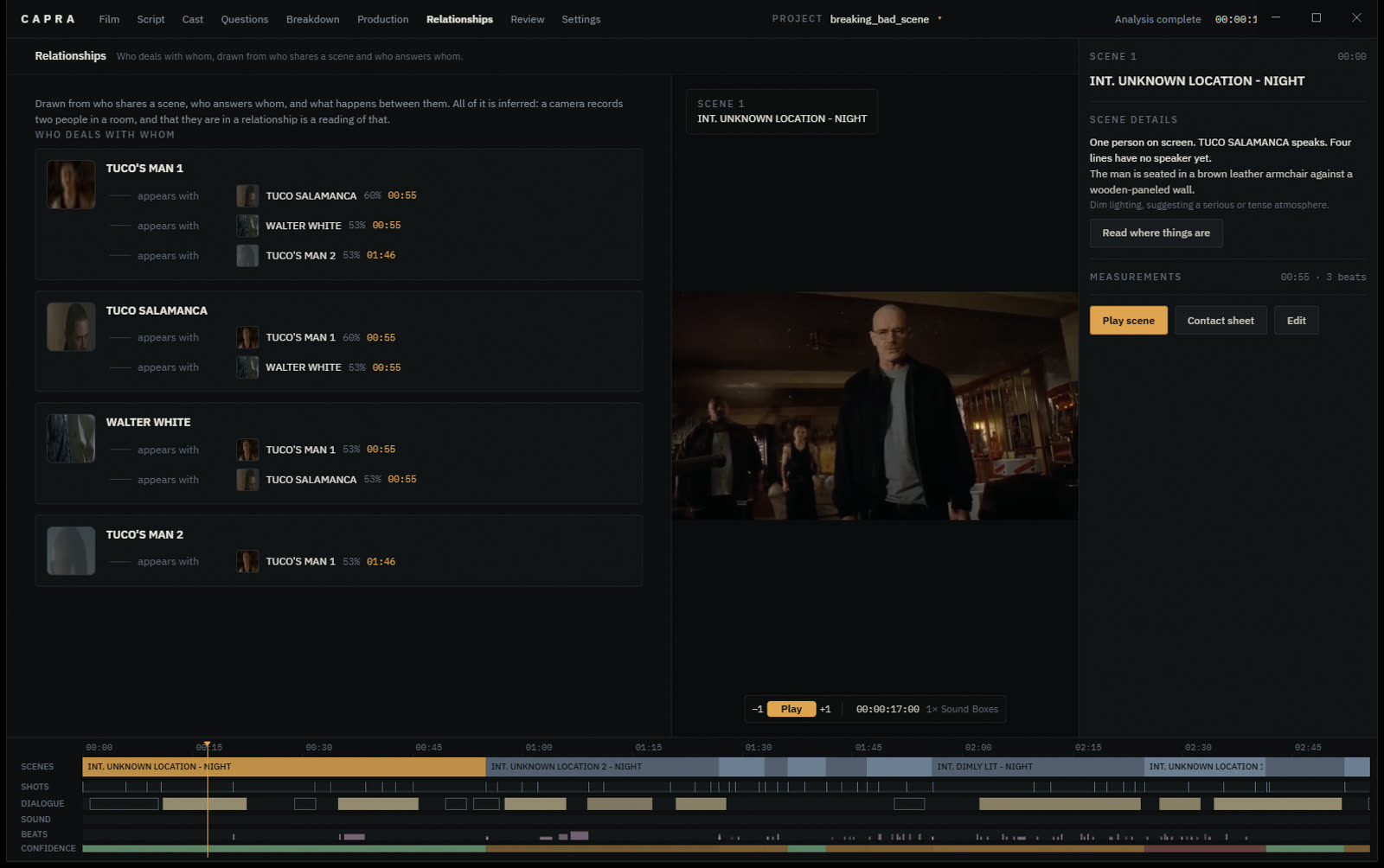1384x868 pixels.
Task: Select the INT. UNKNOWN LOCATION - NIGHT timeline scene block
Action: click(x=284, y=767)
